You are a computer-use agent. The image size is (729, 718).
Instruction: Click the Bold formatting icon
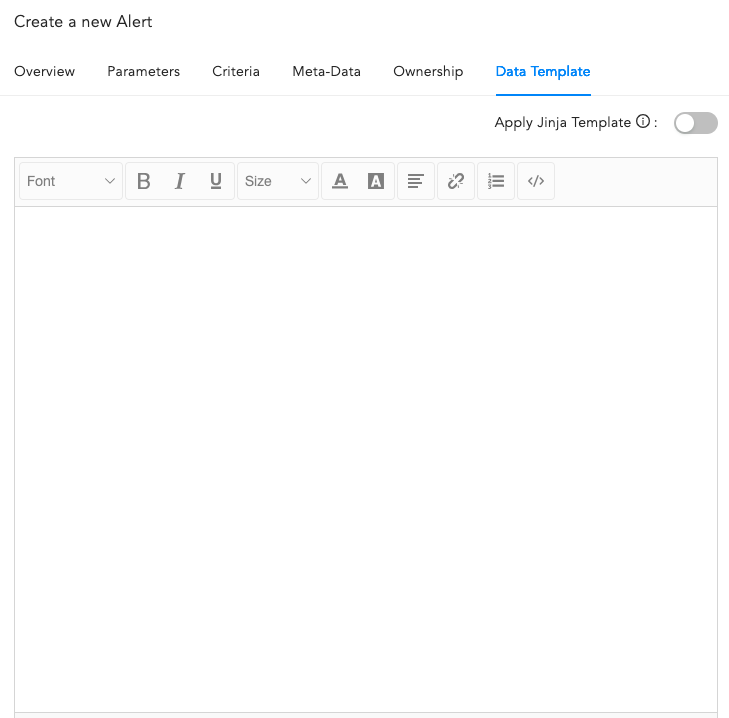pyautogui.click(x=144, y=181)
